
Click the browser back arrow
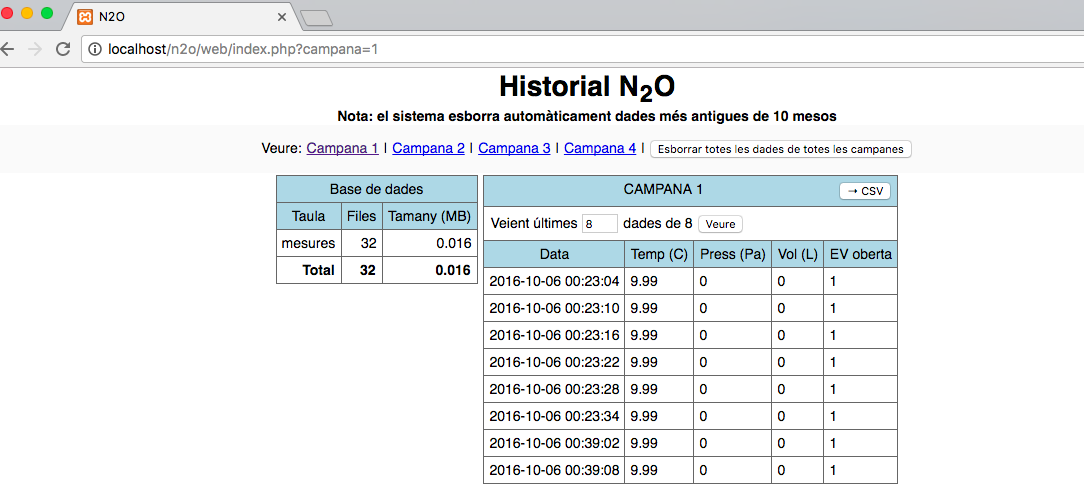[x=6, y=49]
